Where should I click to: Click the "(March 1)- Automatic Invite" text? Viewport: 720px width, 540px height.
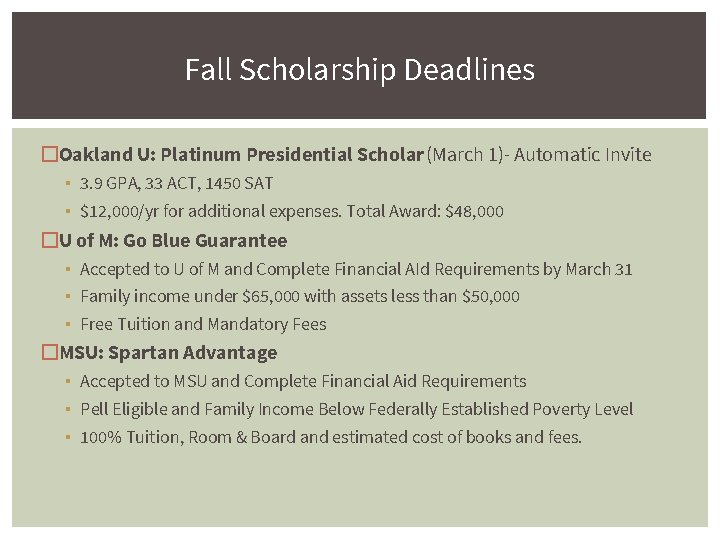(x=539, y=155)
